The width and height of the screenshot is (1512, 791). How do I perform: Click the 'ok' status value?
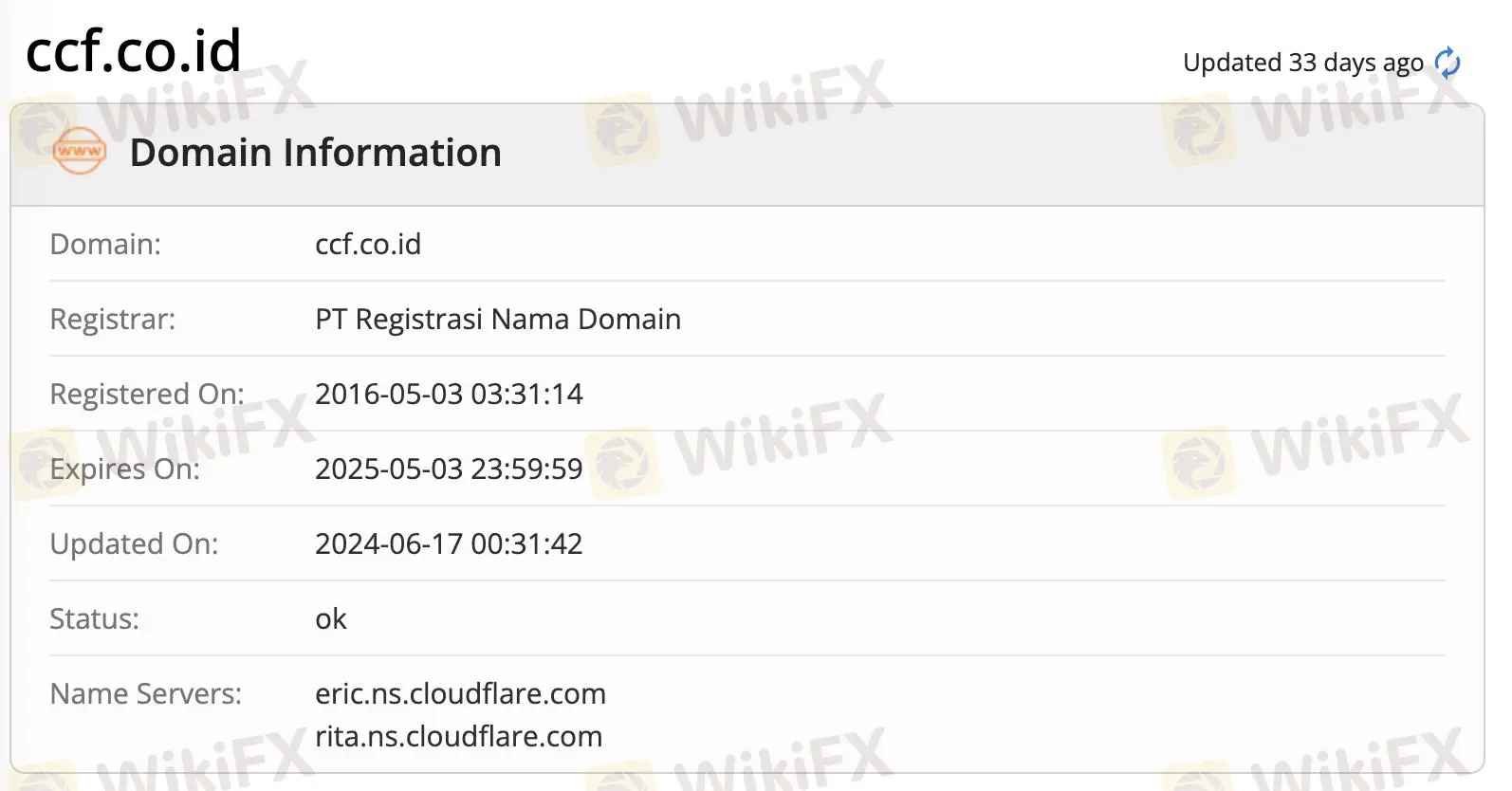(x=331, y=618)
